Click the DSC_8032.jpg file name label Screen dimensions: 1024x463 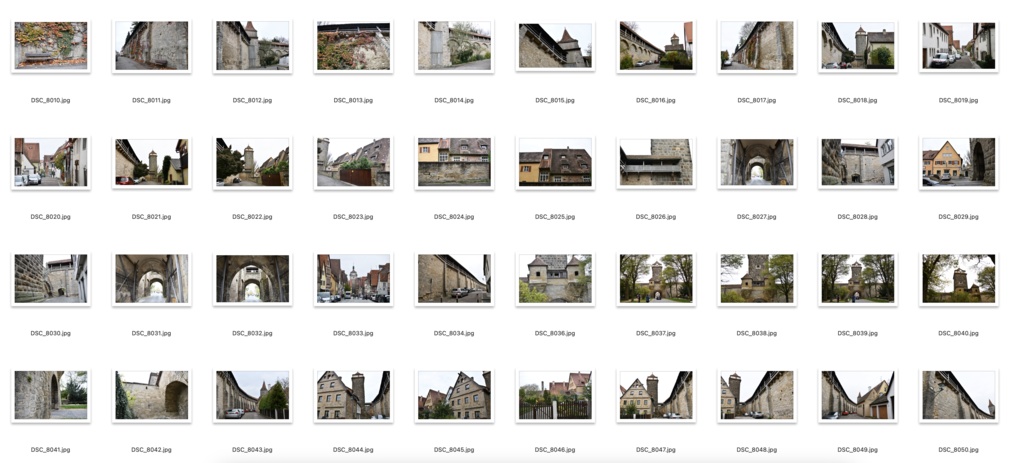pos(252,333)
